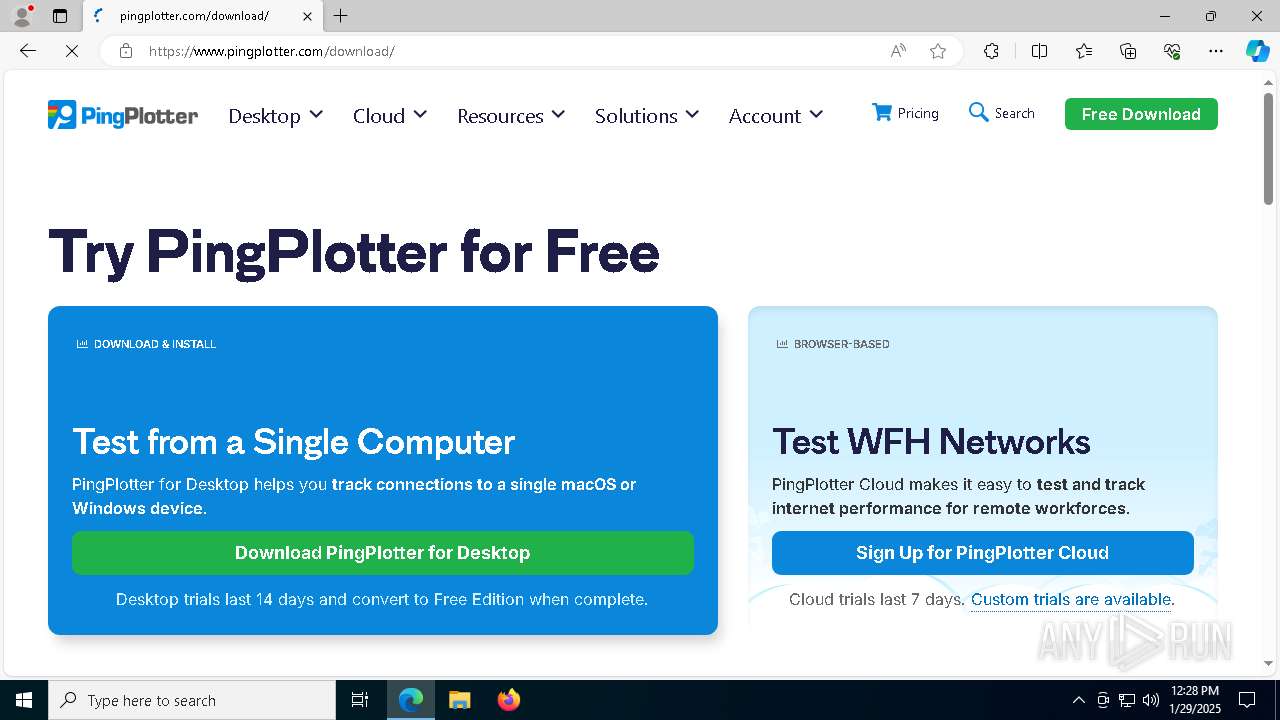
Task: Expand the Desktop navigation dropdown
Action: click(x=275, y=116)
